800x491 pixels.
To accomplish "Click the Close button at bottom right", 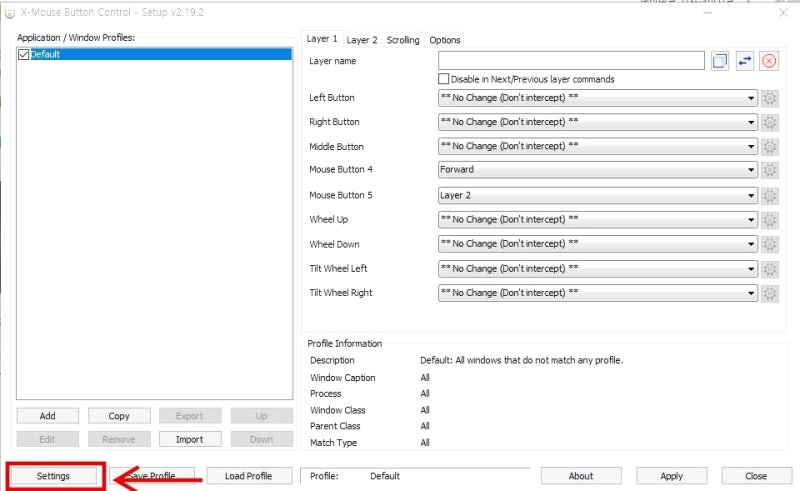I will tap(756, 476).
